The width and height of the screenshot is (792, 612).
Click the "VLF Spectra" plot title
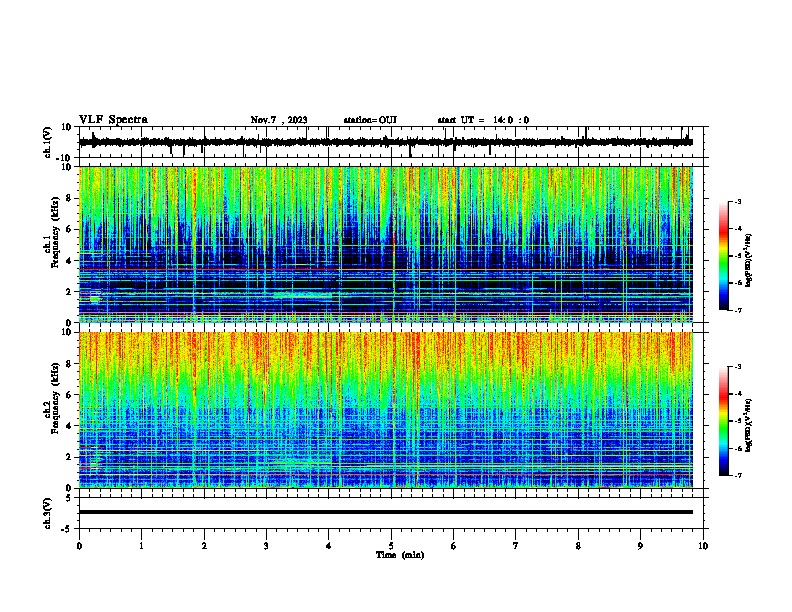113,120
